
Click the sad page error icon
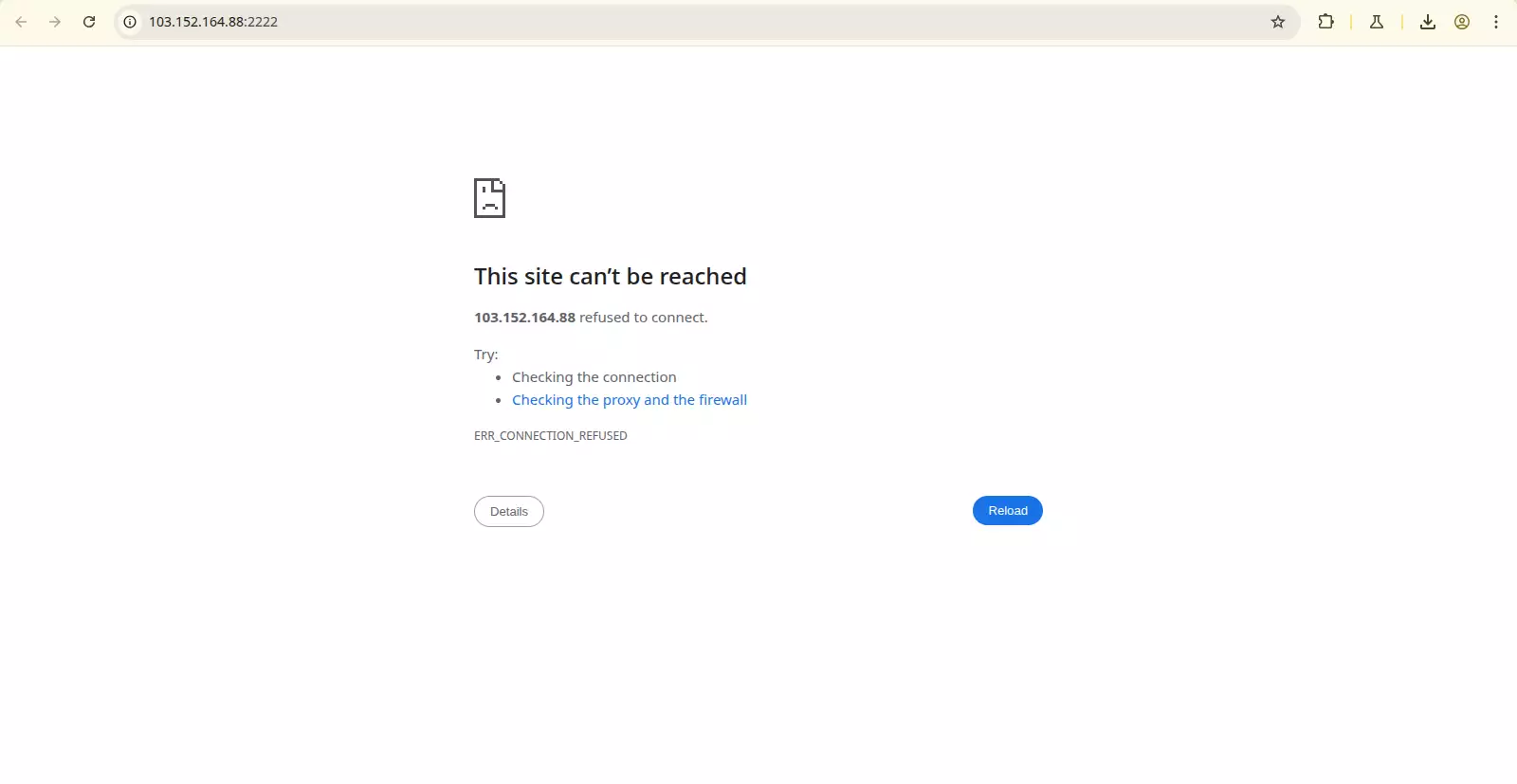(x=489, y=198)
